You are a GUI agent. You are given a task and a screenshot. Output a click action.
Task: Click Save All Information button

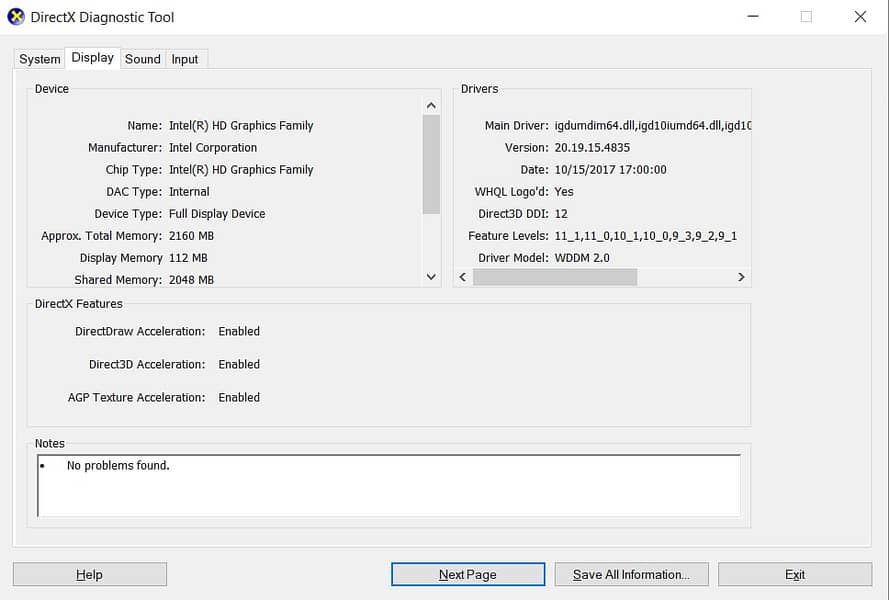coord(630,574)
